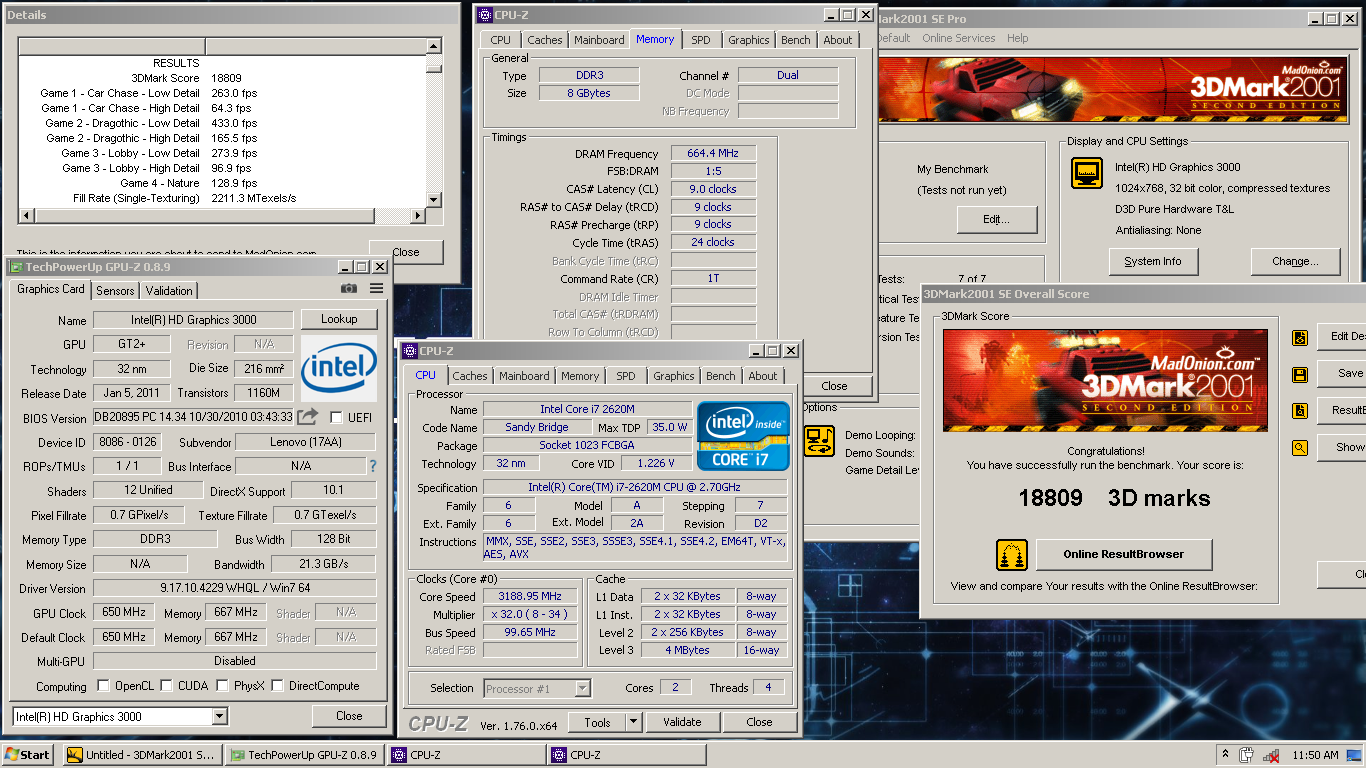Click Details list horizontal scrollbar right arrow
Image resolution: width=1366 pixels, height=768 pixels.
[418, 214]
